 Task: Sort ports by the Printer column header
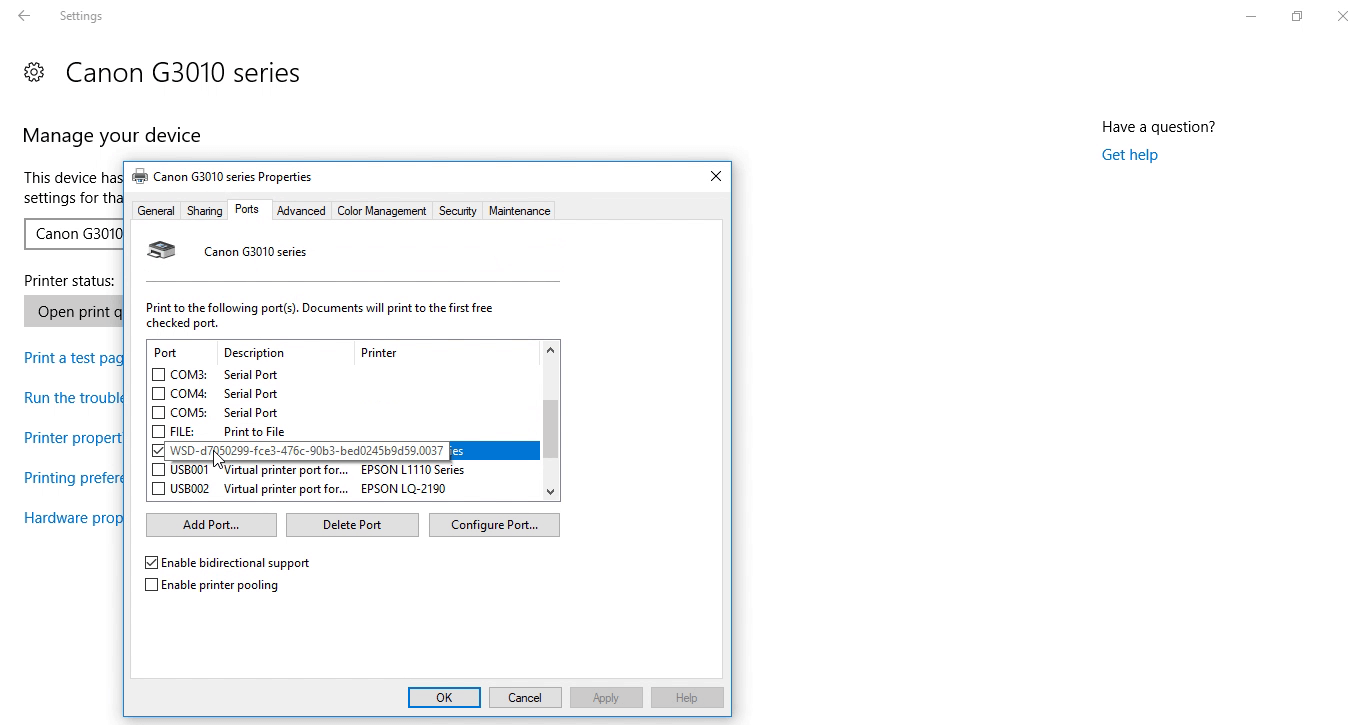[447, 353]
